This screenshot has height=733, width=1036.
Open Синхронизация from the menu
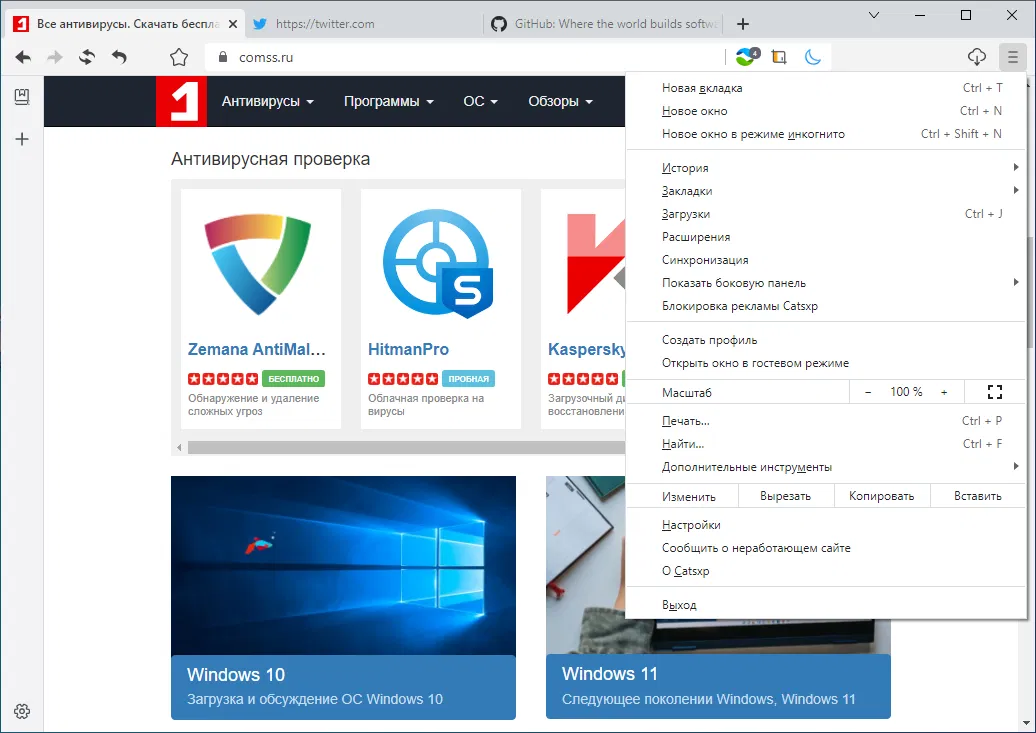point(826,260)
